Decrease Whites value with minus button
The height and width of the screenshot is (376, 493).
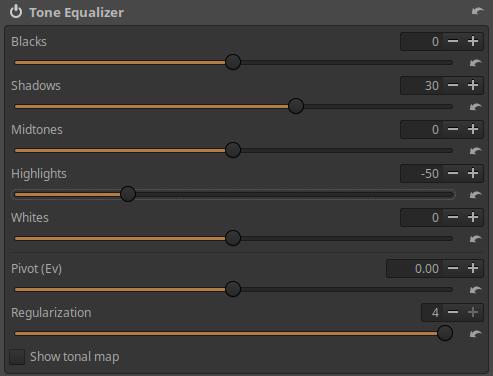pyautogui.click(x=453, y=217)
